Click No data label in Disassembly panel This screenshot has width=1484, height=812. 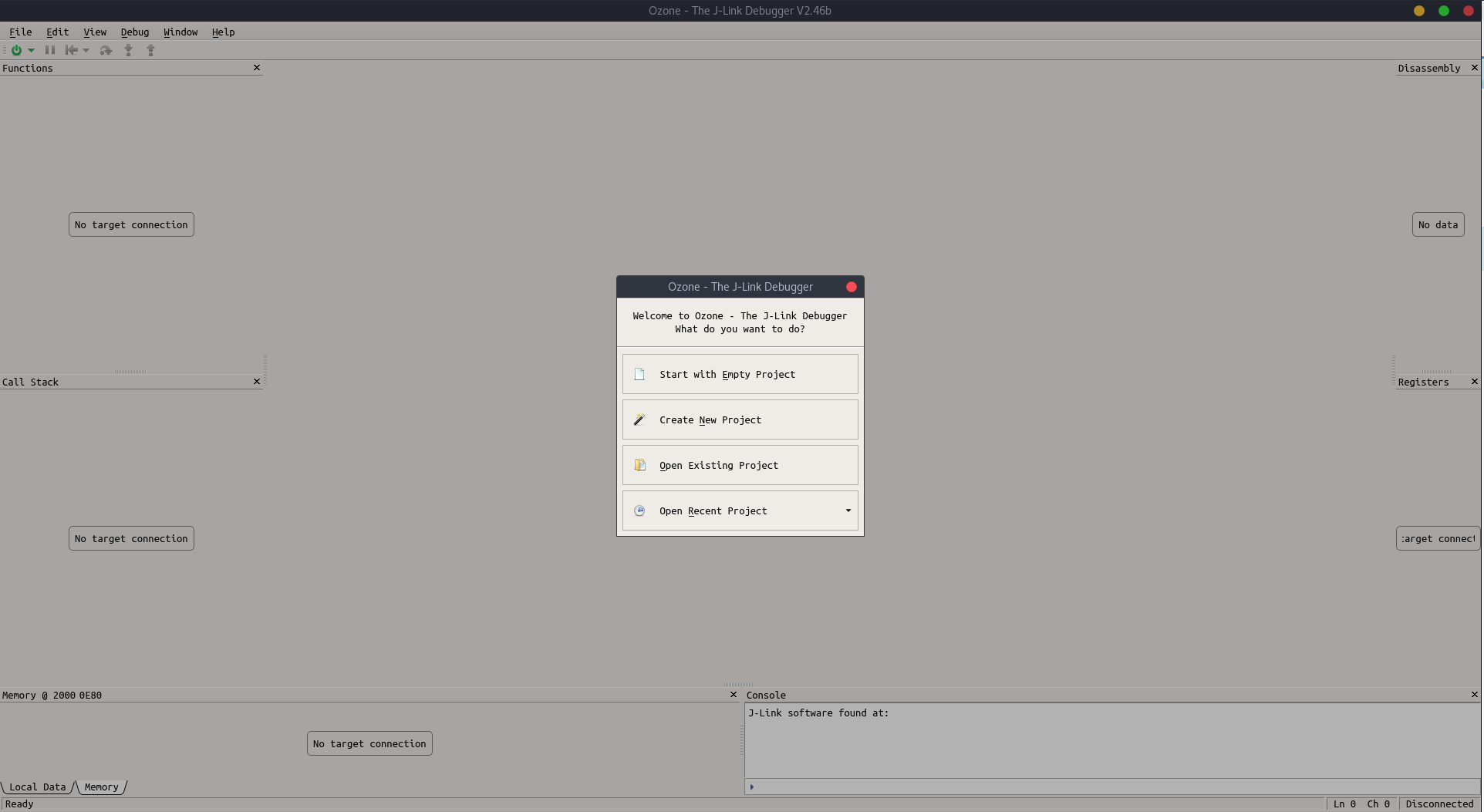click(x=1438, y=224)
